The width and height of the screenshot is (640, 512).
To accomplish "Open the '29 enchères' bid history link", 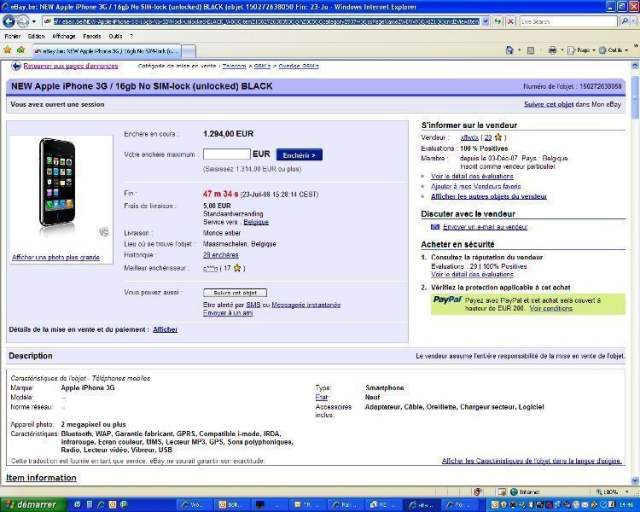I will [x=220, y=255].
